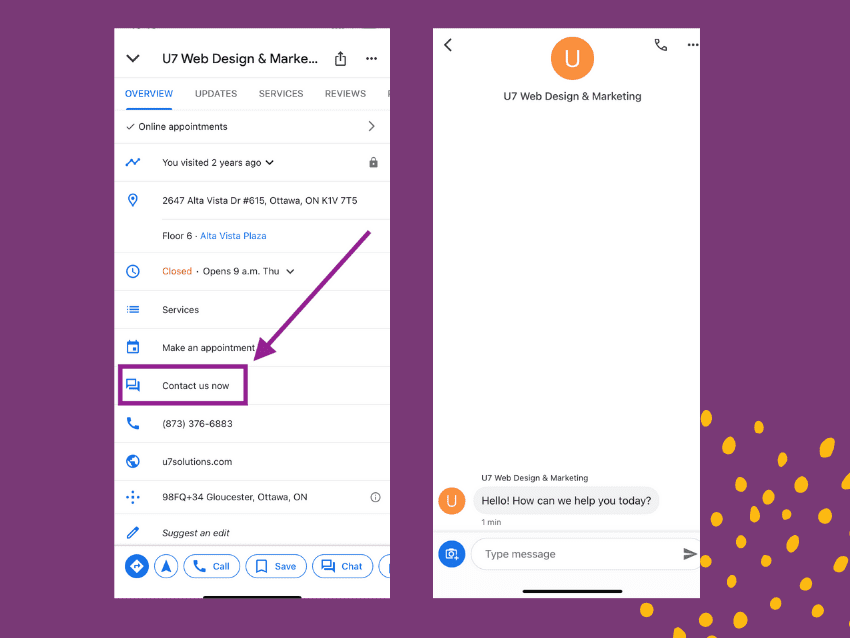The width and height of the screenshot is (850, 638).
Task: Tap the location pin icon beside the address
Action: point(133,200)
